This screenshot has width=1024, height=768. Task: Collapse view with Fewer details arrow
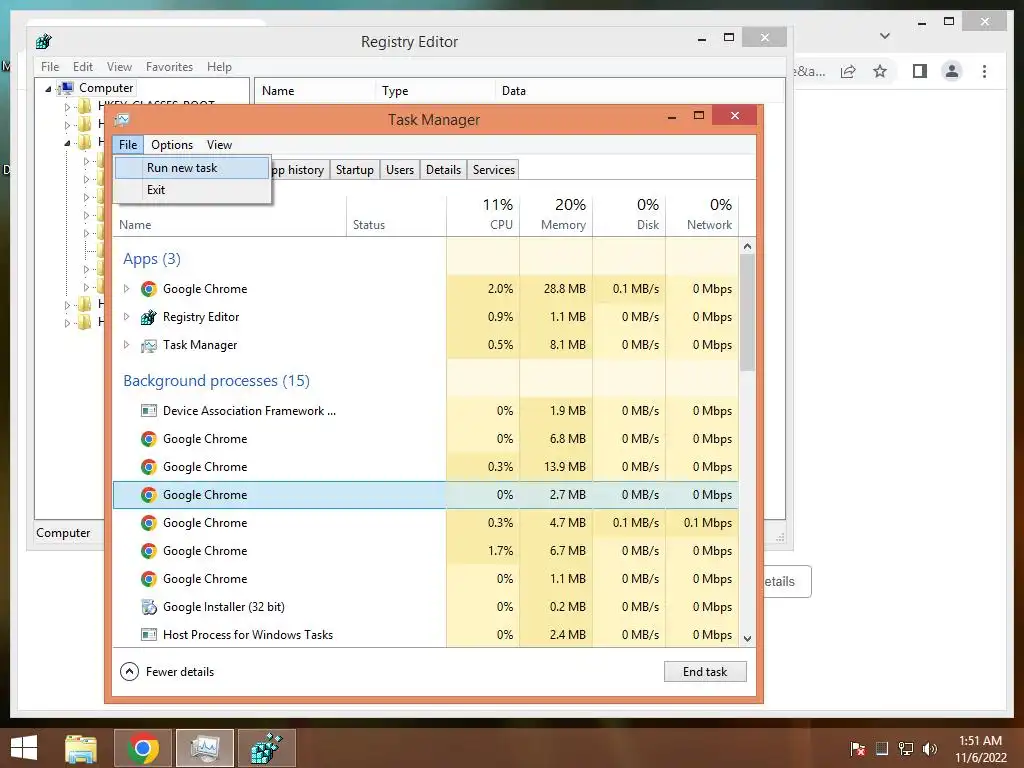(x=129, y=672)
